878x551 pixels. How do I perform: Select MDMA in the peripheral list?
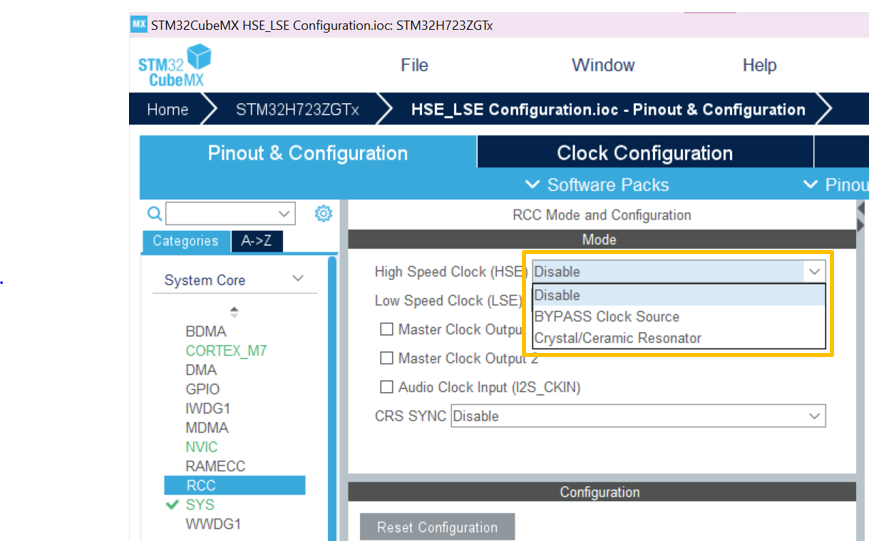tap(207, 428)
